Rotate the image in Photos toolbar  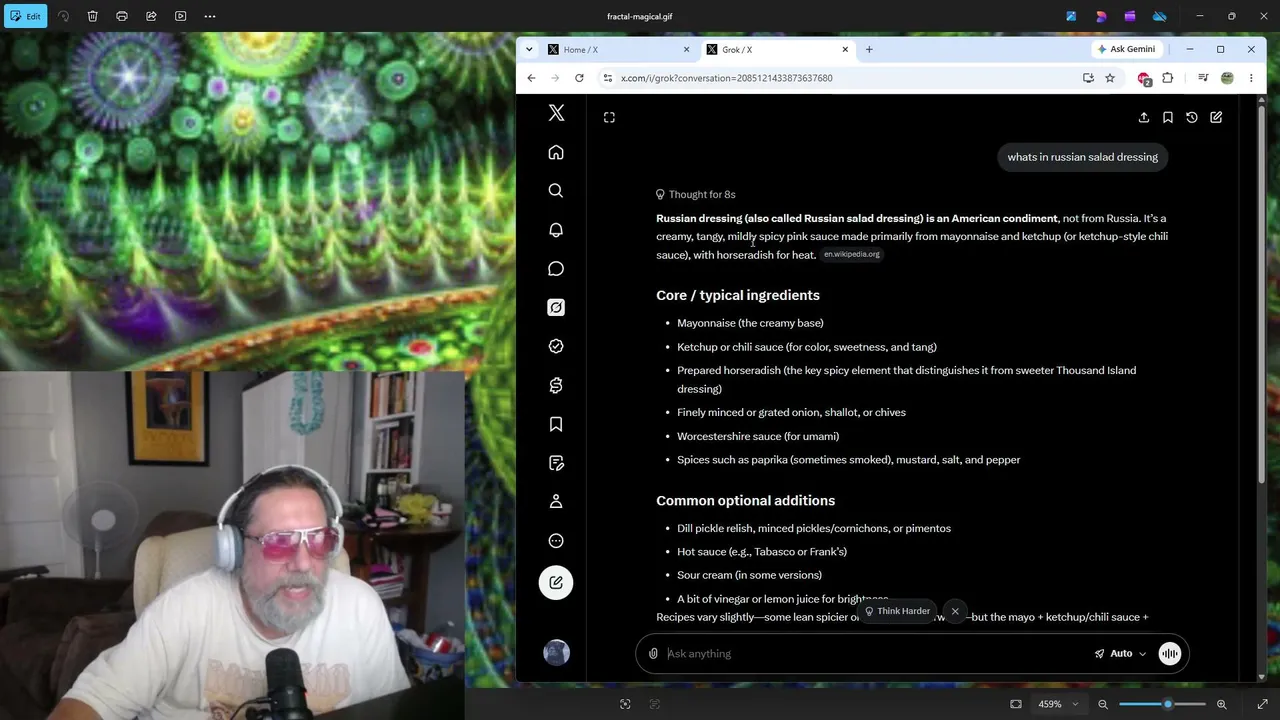point(63,16)
